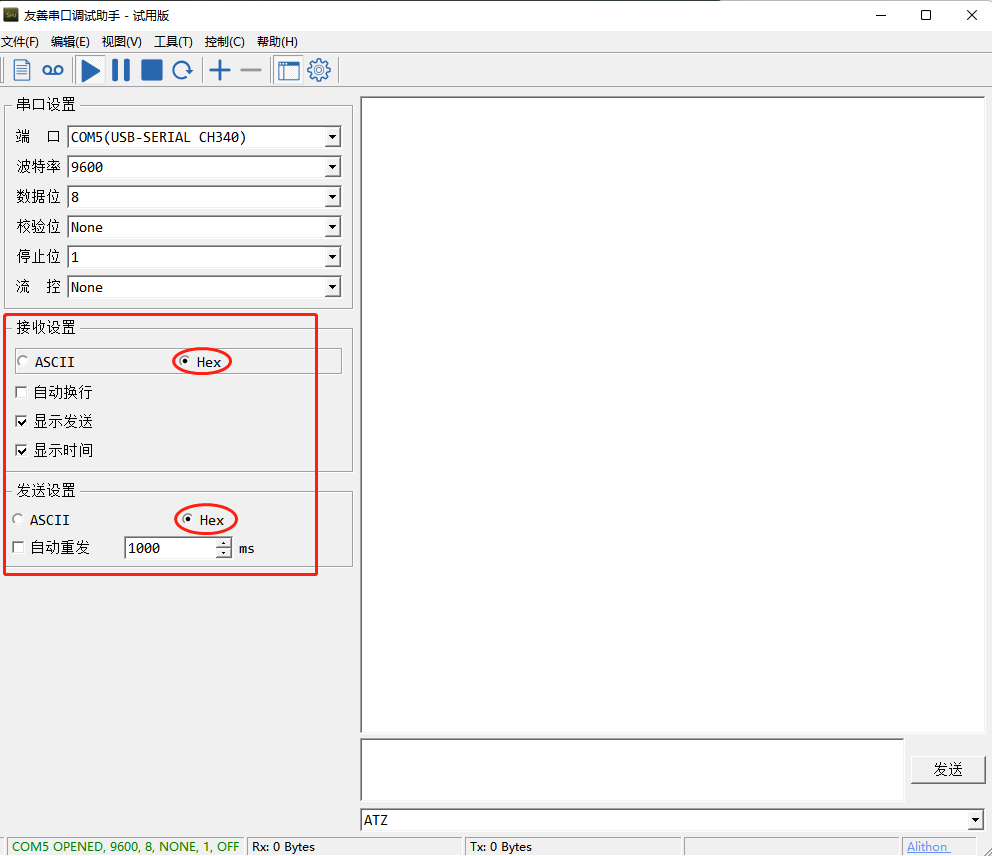Screen dimensions: 992x856
Task: Select ASCII radio in receive settings
Action: pos(23,361)
